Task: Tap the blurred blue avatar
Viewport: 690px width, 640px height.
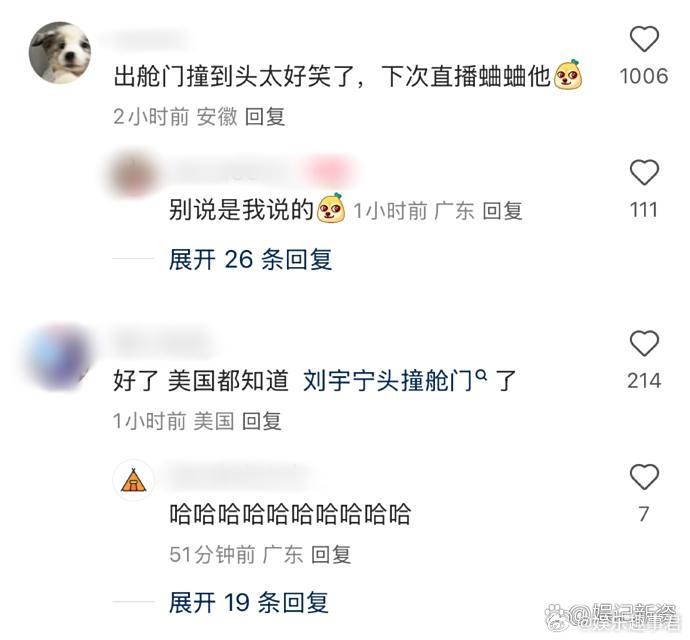Action: click(58, 357)
